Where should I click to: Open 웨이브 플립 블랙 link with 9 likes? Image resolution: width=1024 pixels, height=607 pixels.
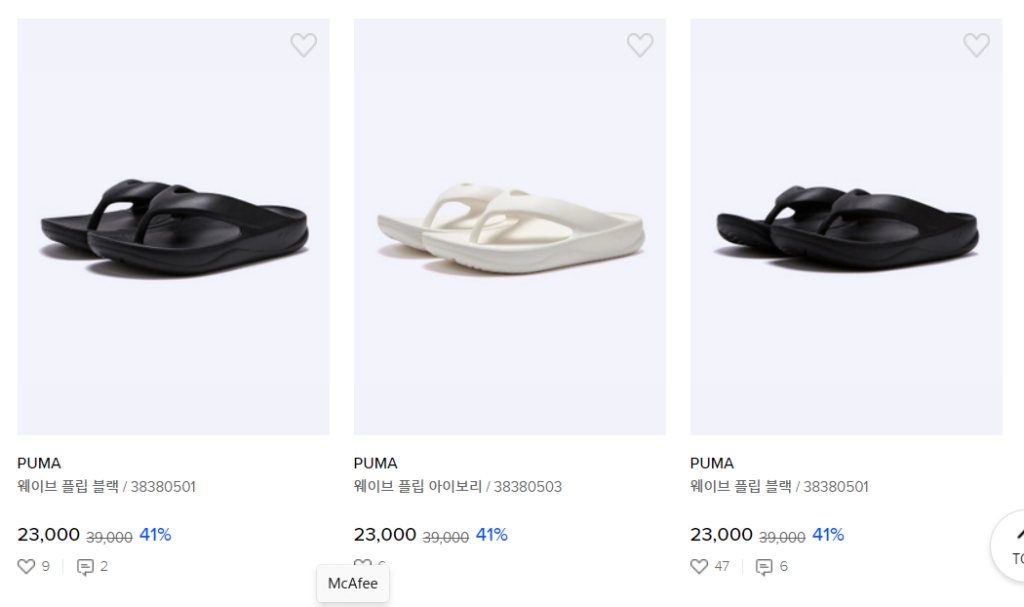click(x=106, y=487)
